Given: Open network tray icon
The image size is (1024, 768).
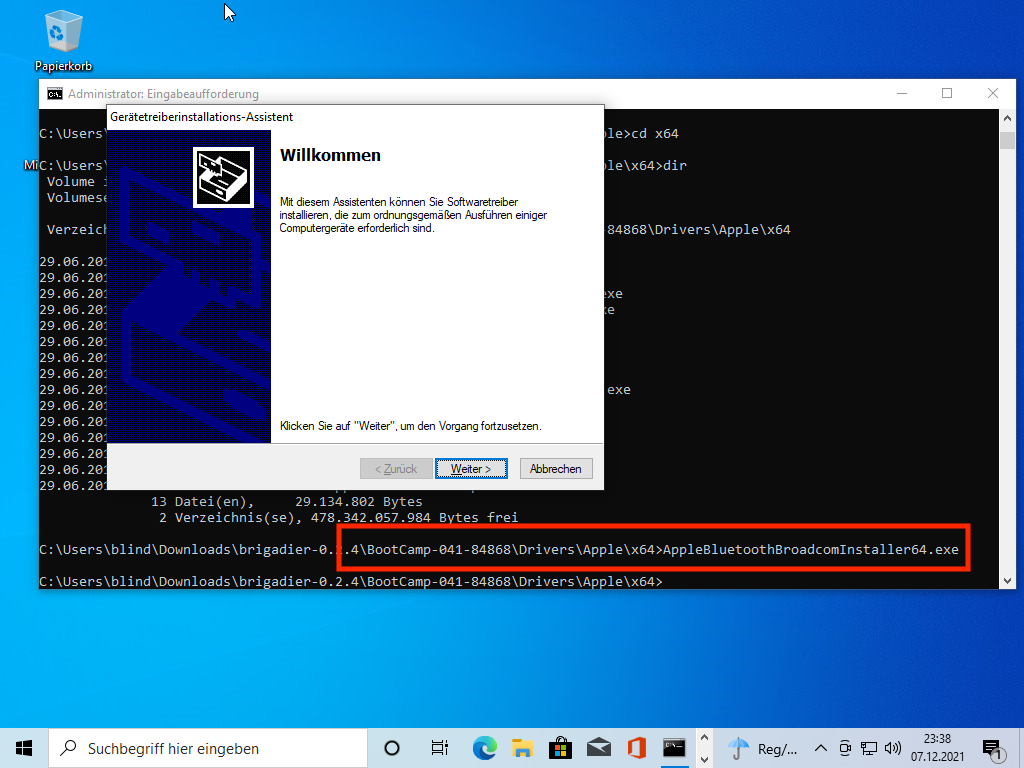Looking at the screenshot, I should click(x=869, y=748).
